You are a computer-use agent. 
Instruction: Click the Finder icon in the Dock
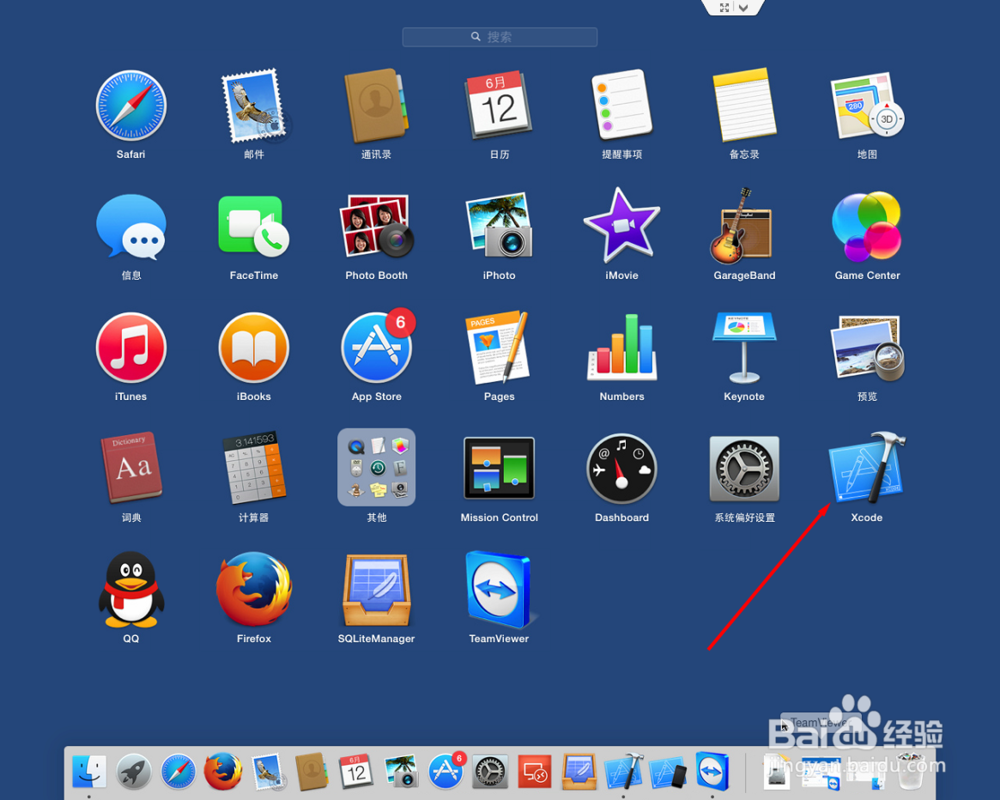pos(89,771)
